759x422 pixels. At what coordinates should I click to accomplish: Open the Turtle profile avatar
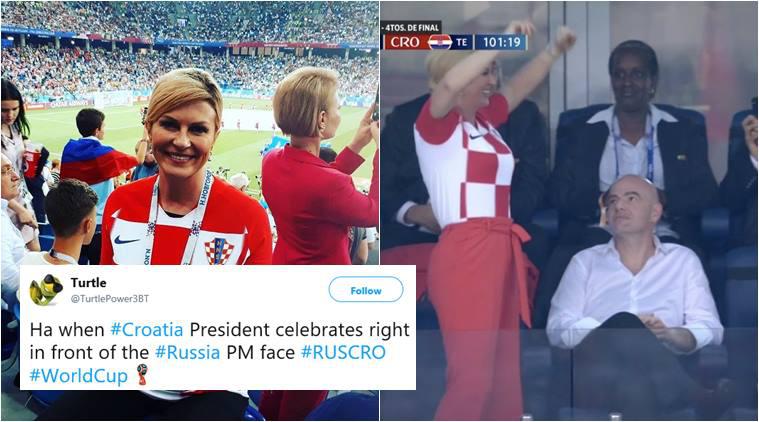click(46, 290)
